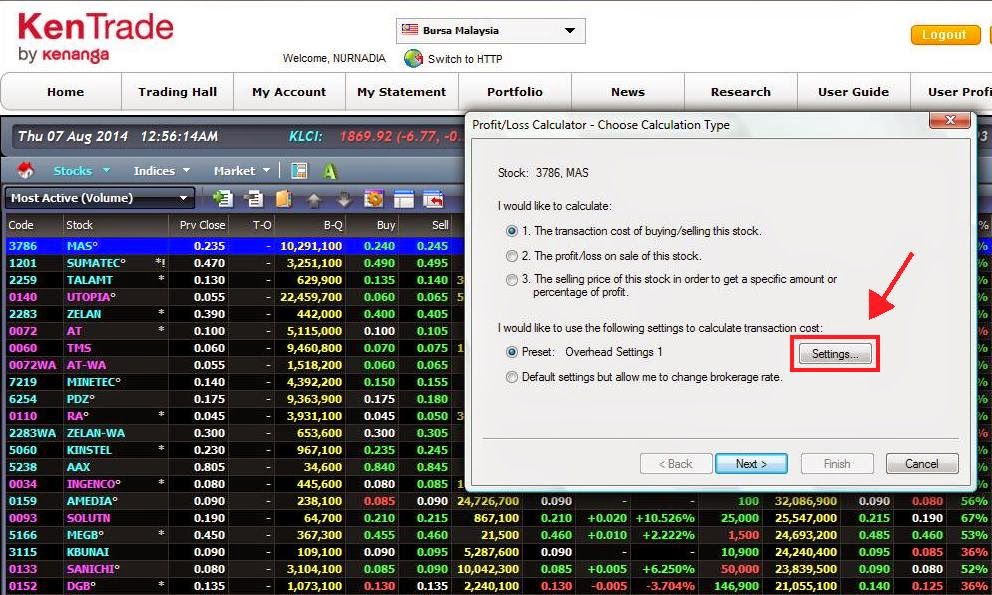Select the Preset Overhead Settings 1 option
992x595 pixels.
(x=512, y=351)
